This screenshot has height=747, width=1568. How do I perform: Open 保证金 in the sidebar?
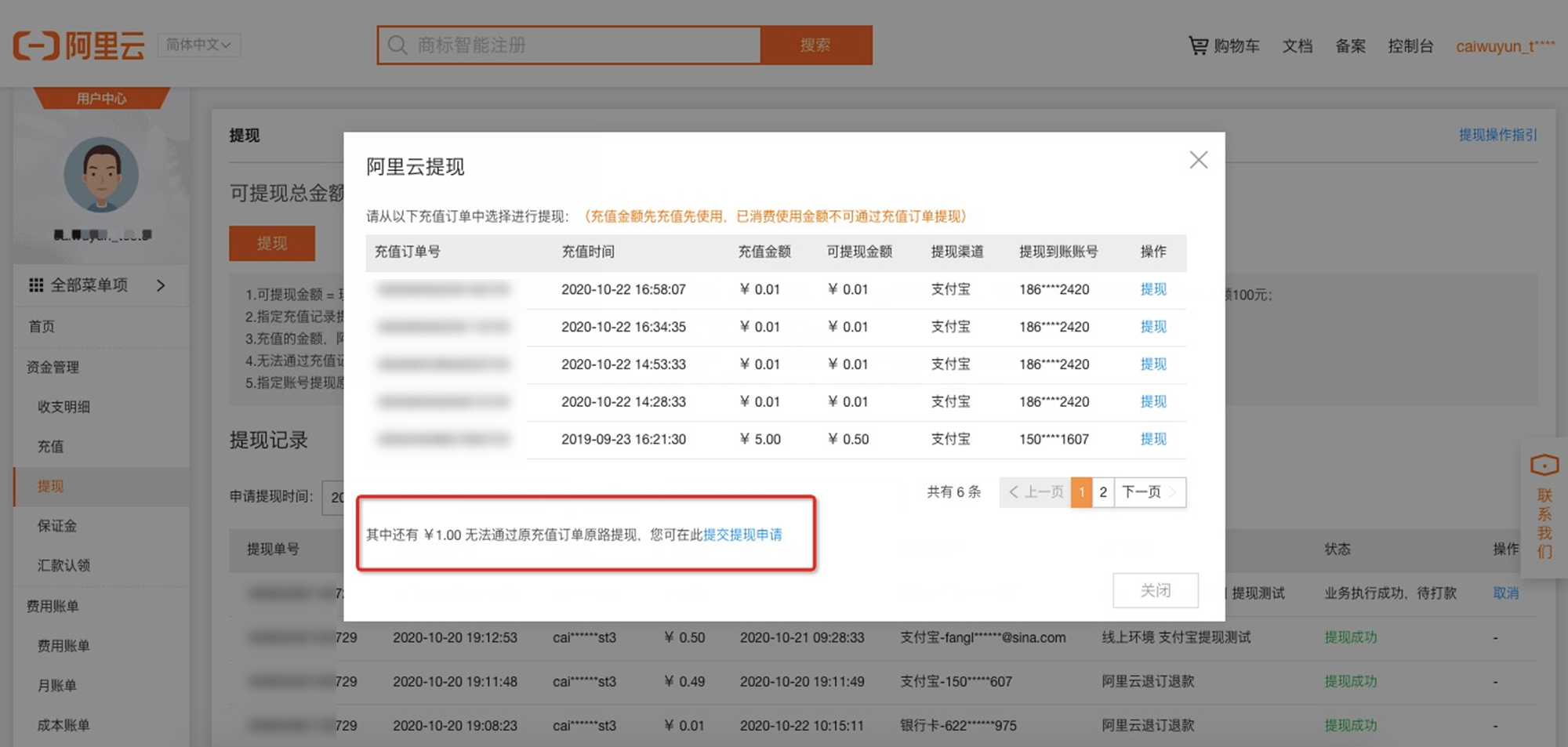(x=57, y=525)
